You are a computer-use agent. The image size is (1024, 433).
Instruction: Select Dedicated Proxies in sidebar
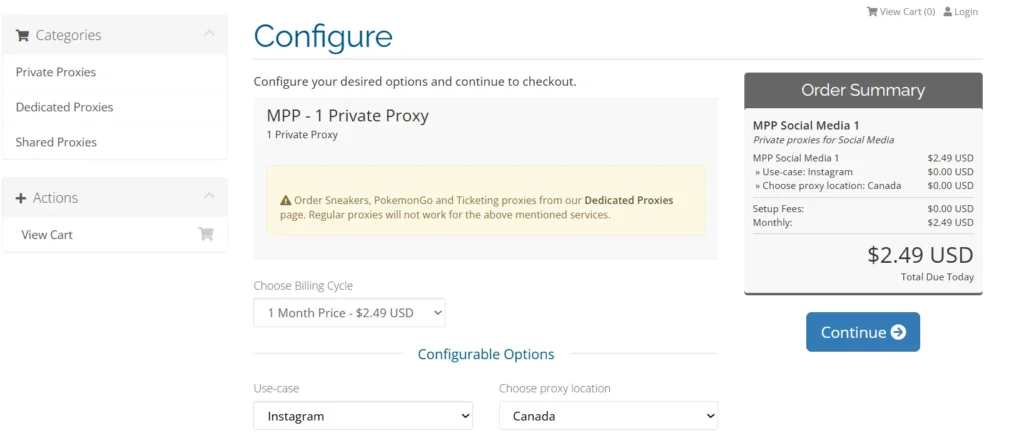click(x=64, y=107)
